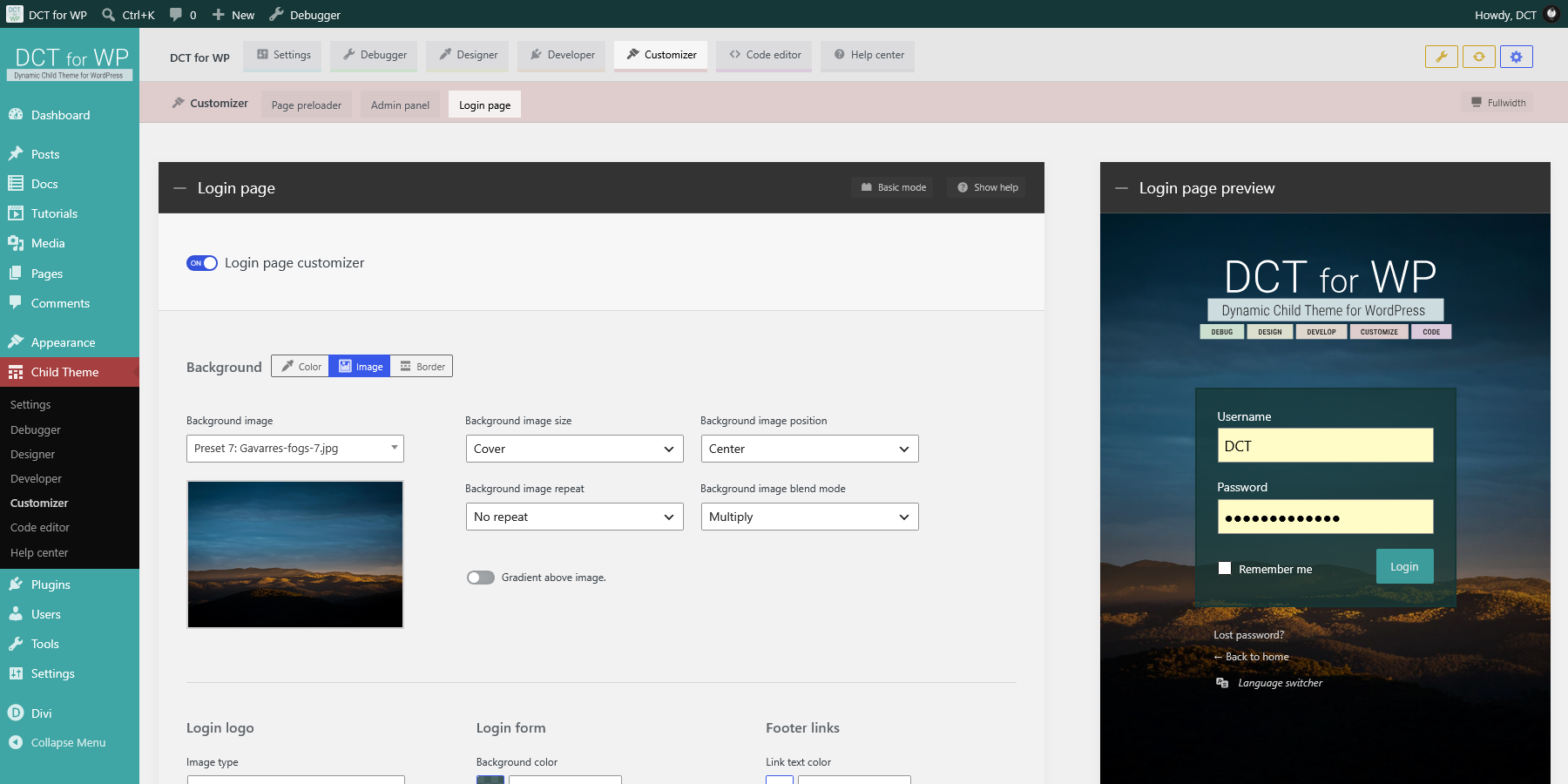Click the DCT for WP sidebar logo
This screenshot has width=1568, height=784.
point(70,63)
